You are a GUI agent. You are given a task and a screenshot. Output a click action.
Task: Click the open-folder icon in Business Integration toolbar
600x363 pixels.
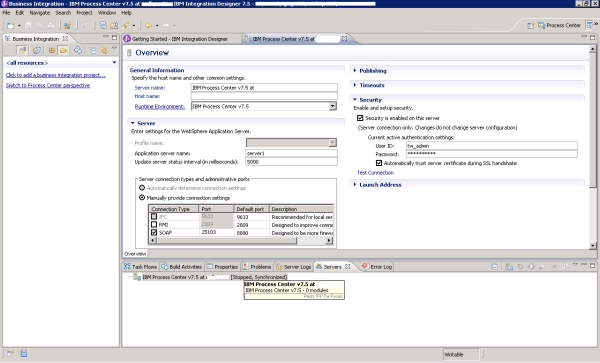[x=63, y=50]
